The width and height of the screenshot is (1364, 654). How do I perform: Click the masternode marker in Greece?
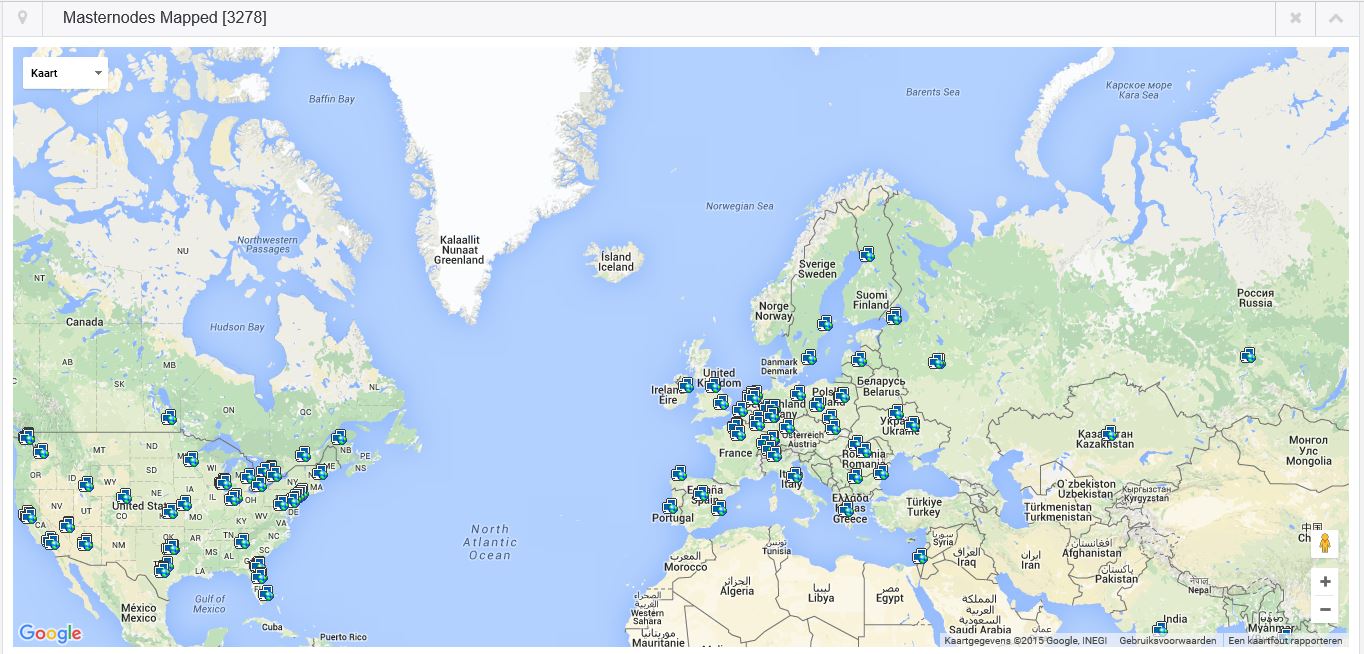(846, 509)
